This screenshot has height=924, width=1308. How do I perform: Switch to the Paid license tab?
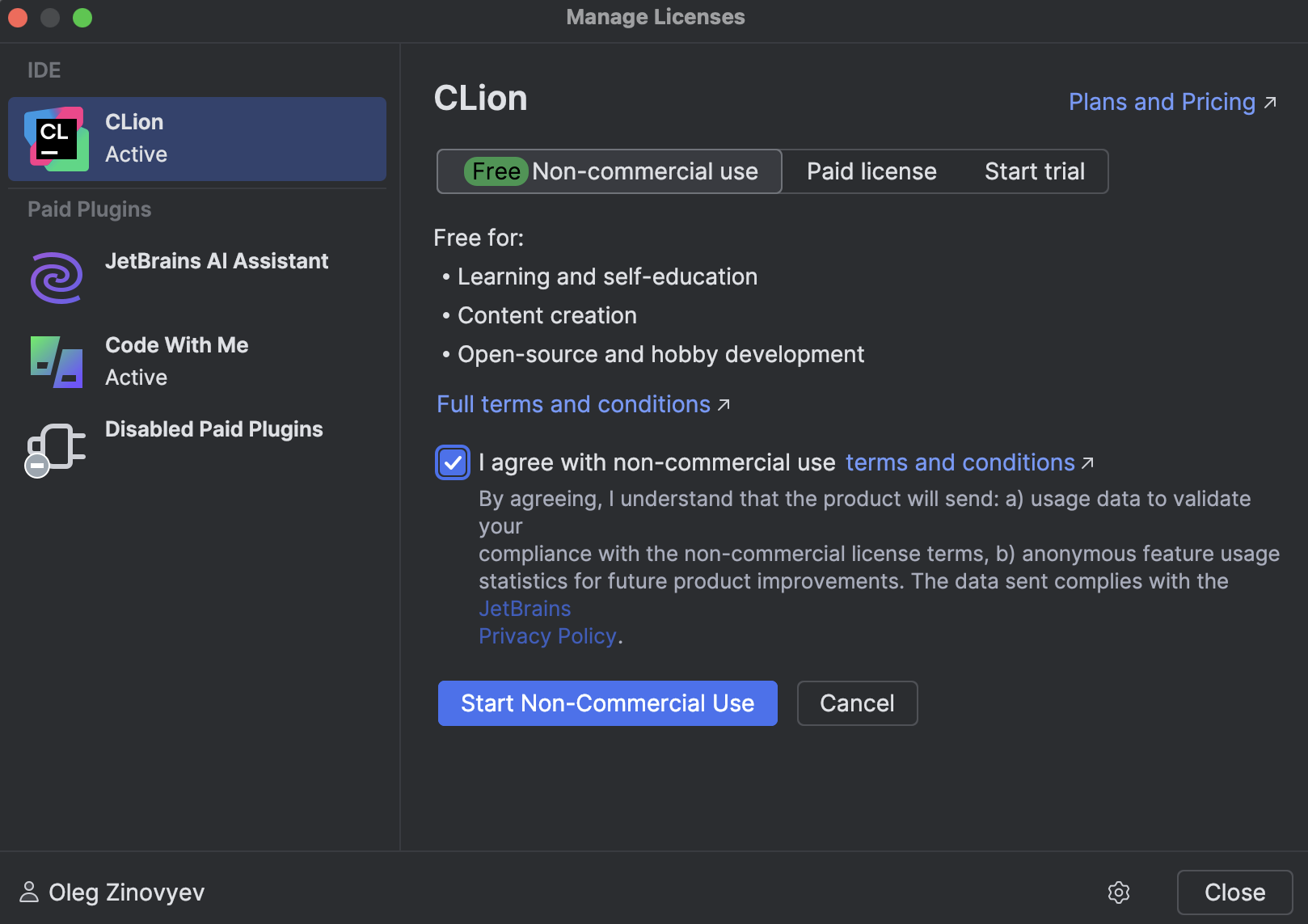click(x=871, y=171)
